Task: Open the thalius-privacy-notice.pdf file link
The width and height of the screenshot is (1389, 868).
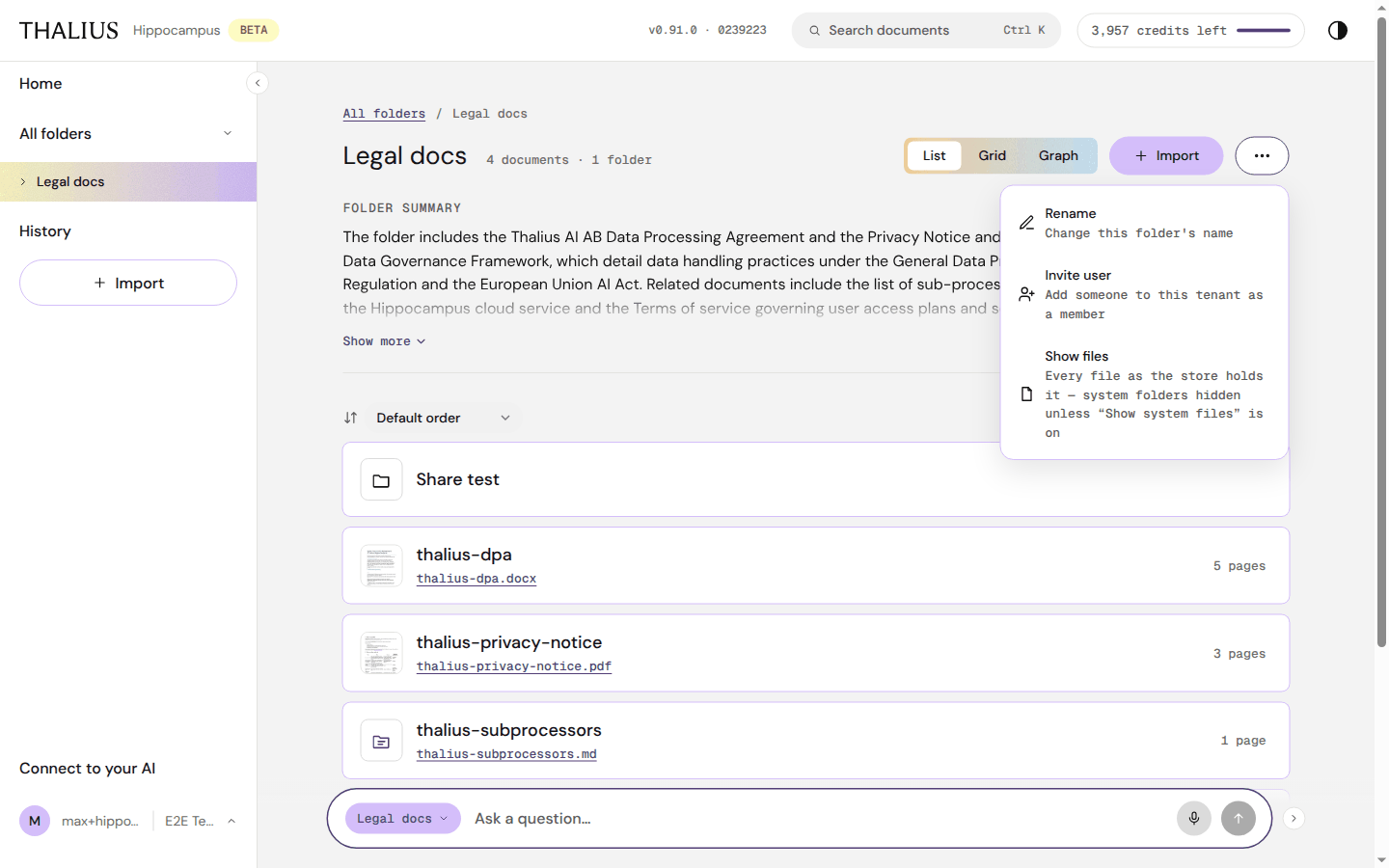Action: pyautogui.click(x=514, y=666)
